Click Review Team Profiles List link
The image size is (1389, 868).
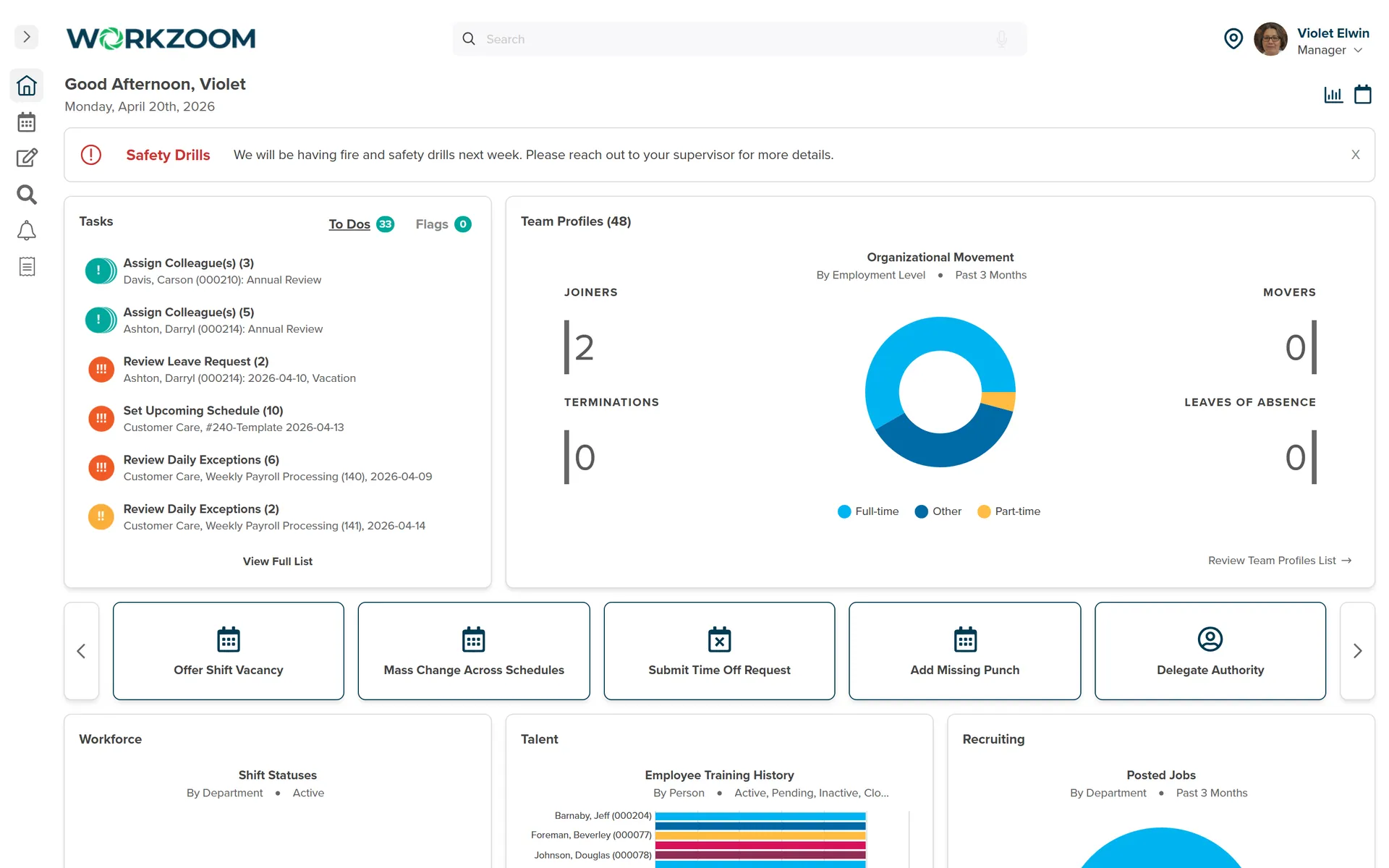click(1279, 561)
